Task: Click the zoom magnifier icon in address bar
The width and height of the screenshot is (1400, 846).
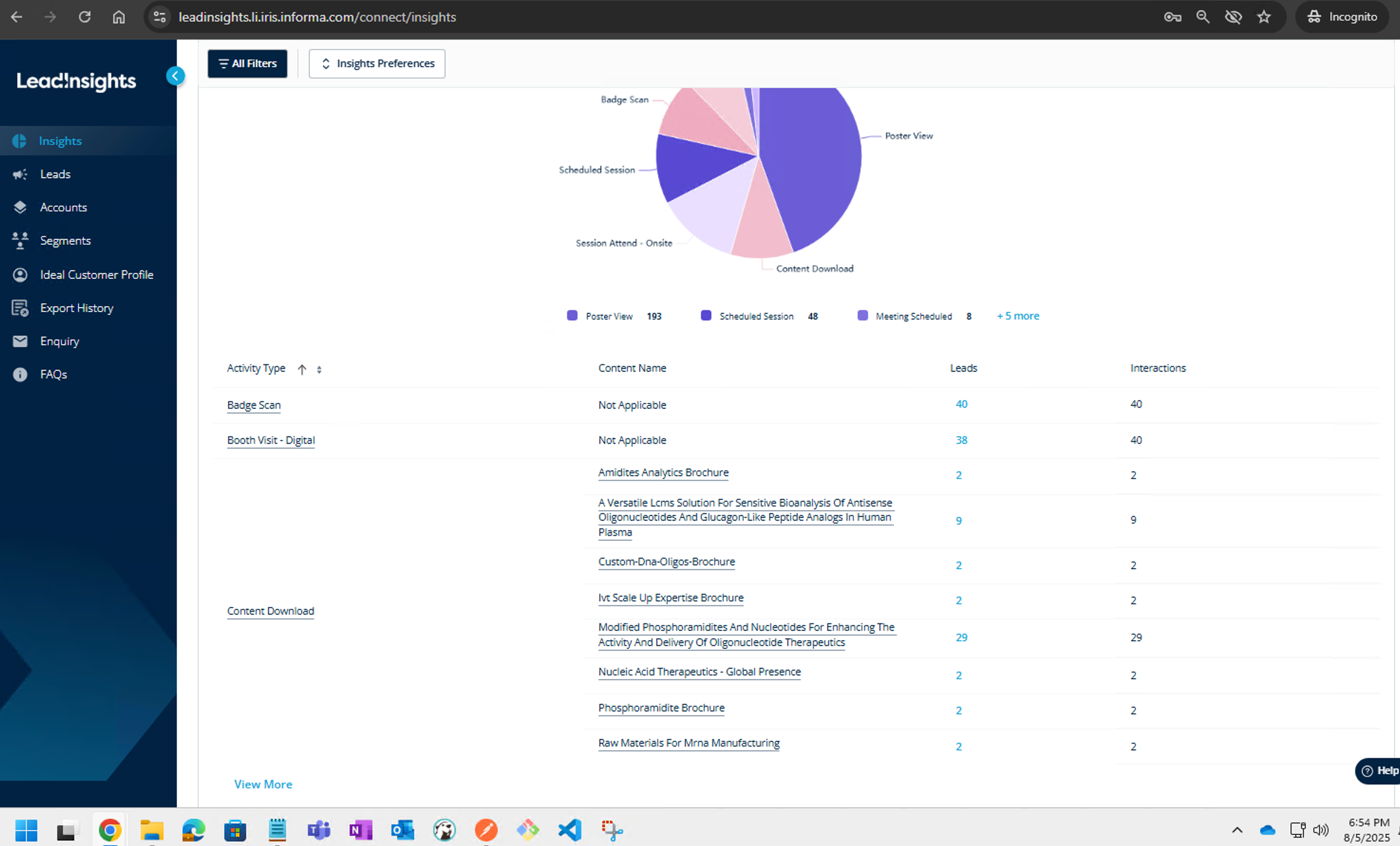Action: [1203, 17]
